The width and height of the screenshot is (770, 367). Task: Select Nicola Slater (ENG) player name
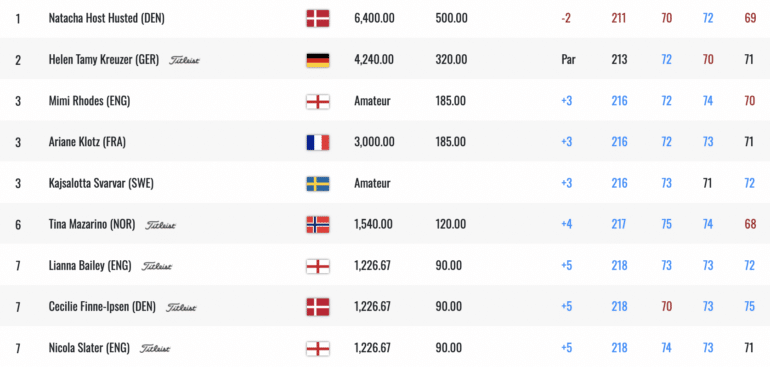tap(89, 348)
